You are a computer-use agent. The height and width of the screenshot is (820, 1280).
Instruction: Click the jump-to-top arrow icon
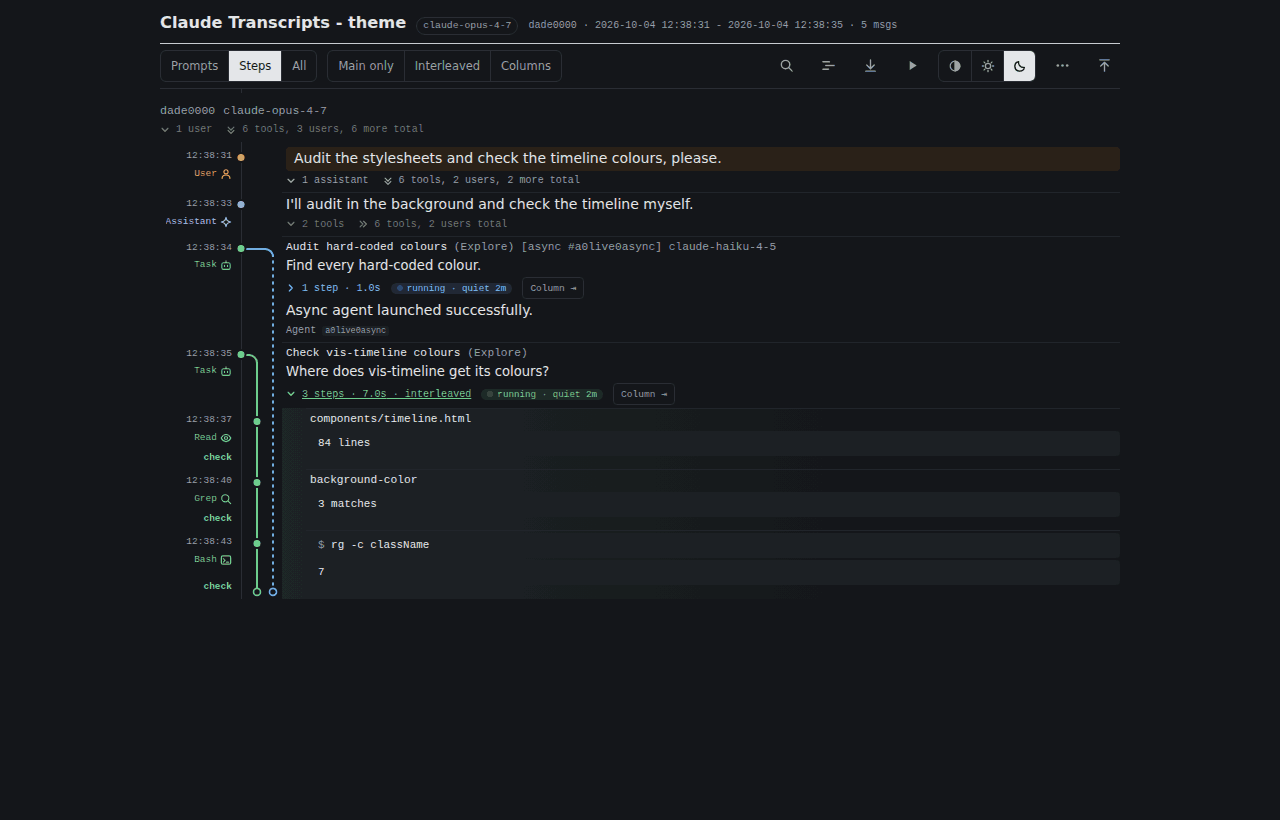[x=1104, y=66]
